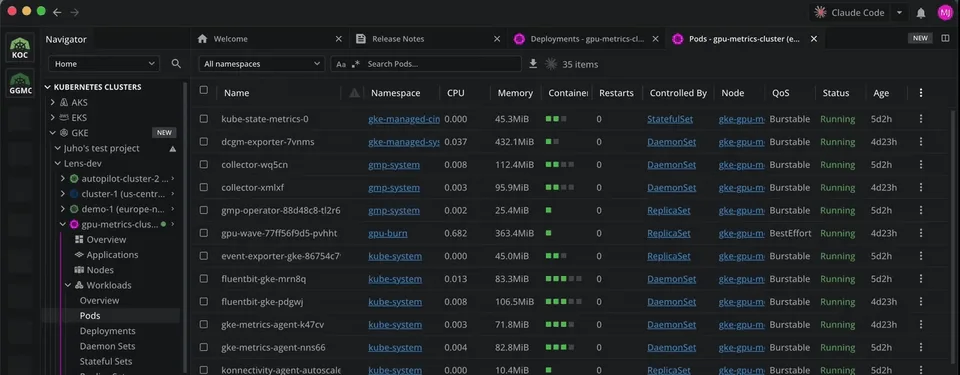960x375 pixels.
Task: Expand the AKS tree node
Action: 53,102
